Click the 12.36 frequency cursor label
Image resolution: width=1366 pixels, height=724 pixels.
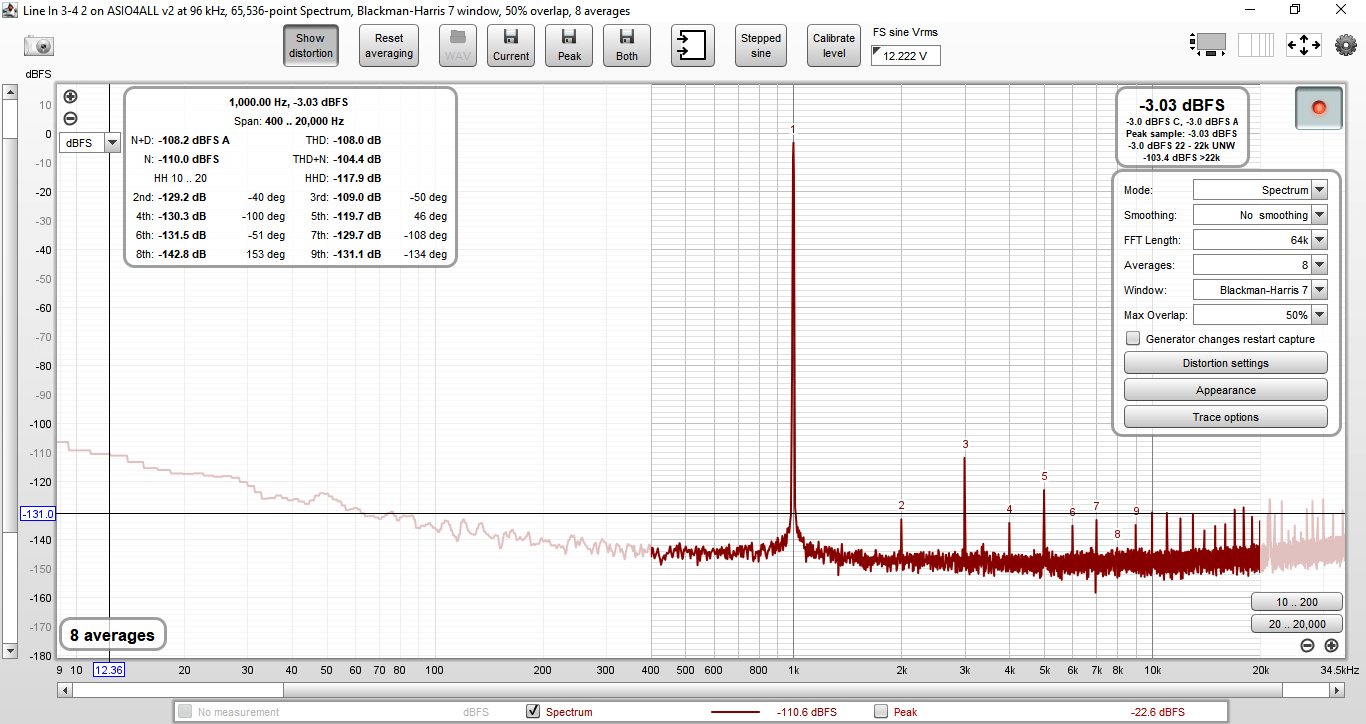tap(108, 670)
